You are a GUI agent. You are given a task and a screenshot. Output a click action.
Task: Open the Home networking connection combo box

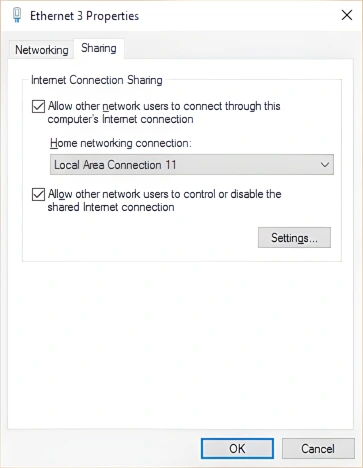coord(192,165)
